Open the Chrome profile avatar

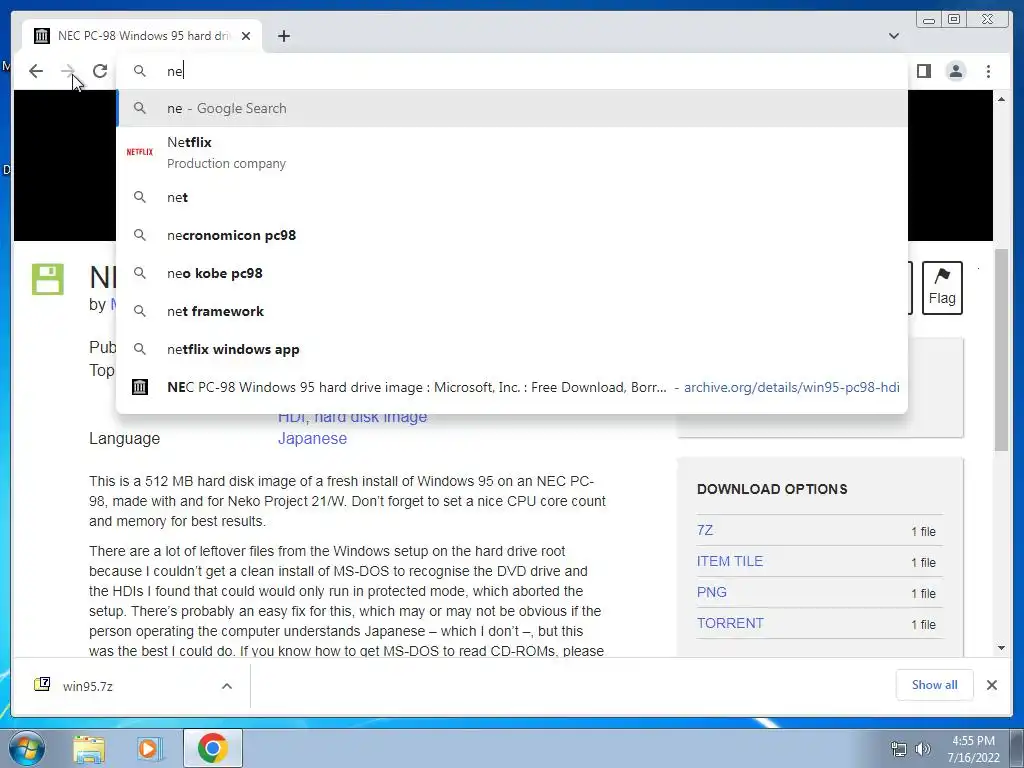pos(955,71)
